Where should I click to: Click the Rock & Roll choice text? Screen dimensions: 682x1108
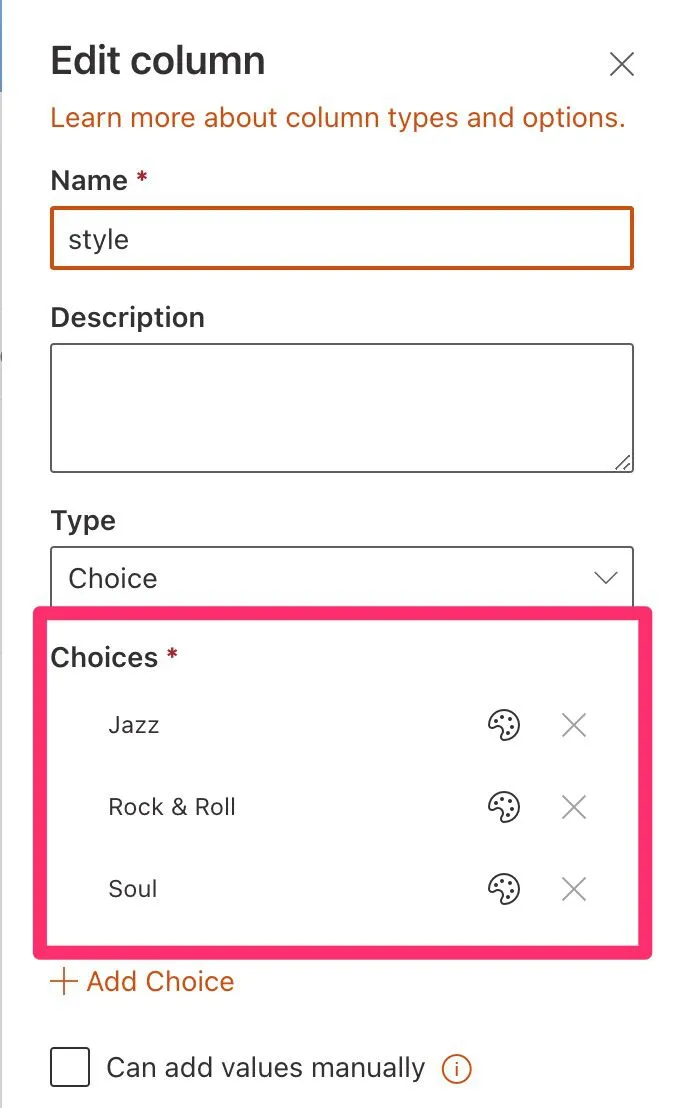point(172,807)
